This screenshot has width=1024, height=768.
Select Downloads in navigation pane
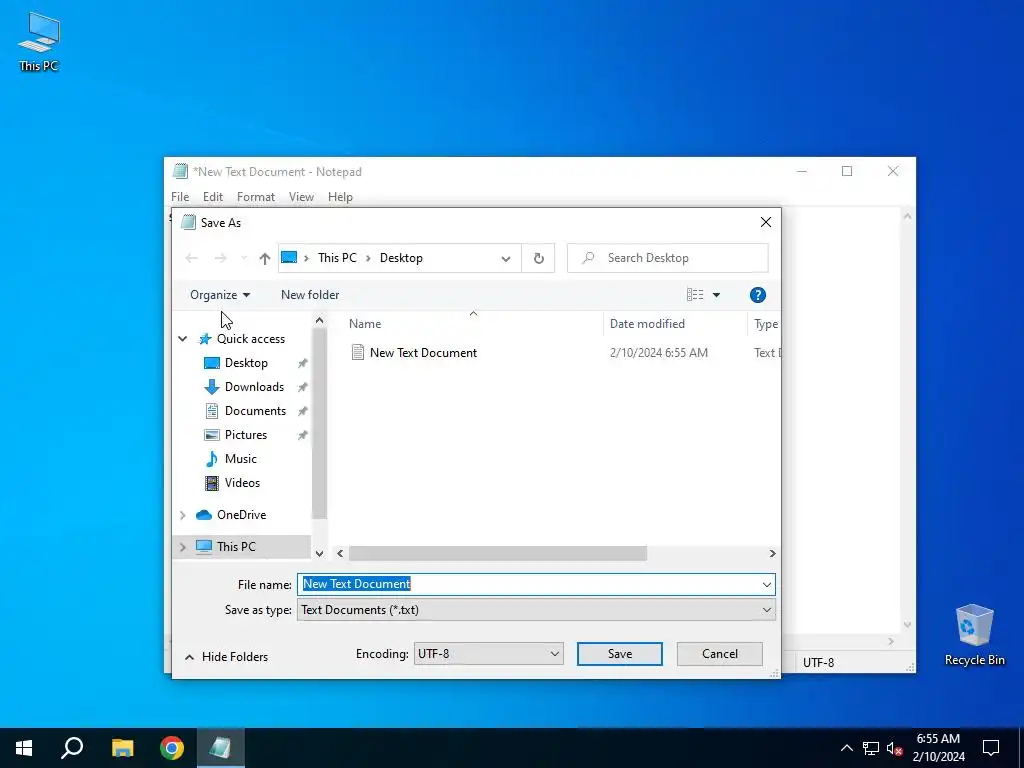tap(254, 387)
